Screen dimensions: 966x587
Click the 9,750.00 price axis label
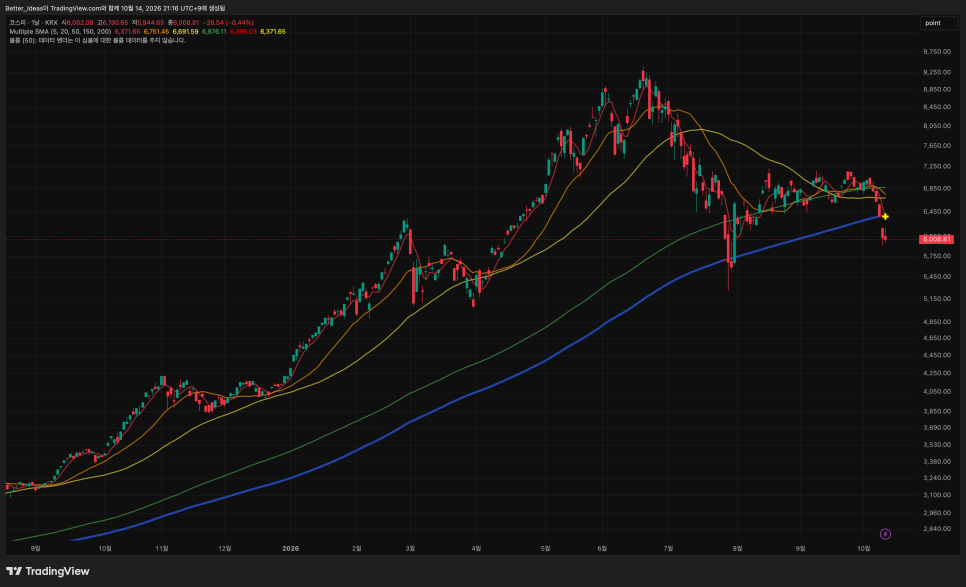(937, 52)
